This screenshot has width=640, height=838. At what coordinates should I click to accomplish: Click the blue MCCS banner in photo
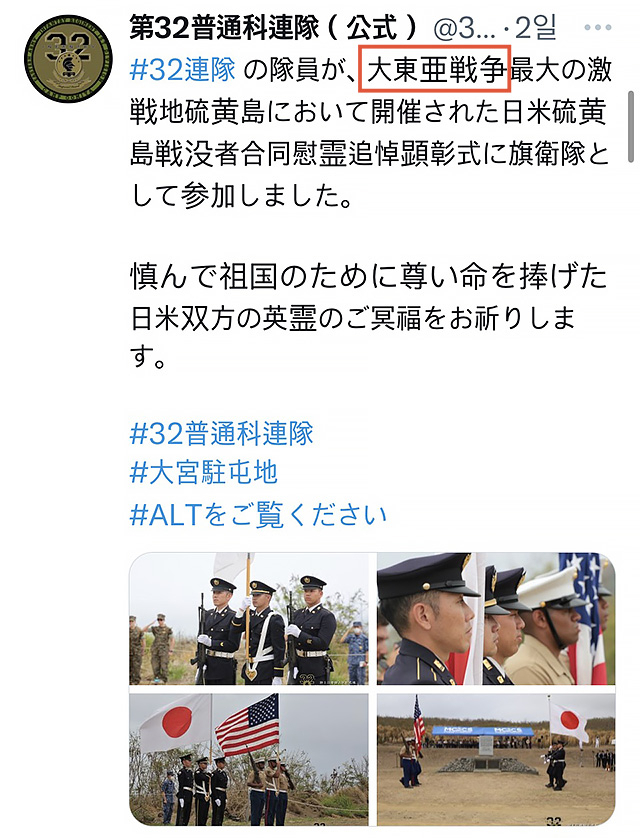(482, 731)
